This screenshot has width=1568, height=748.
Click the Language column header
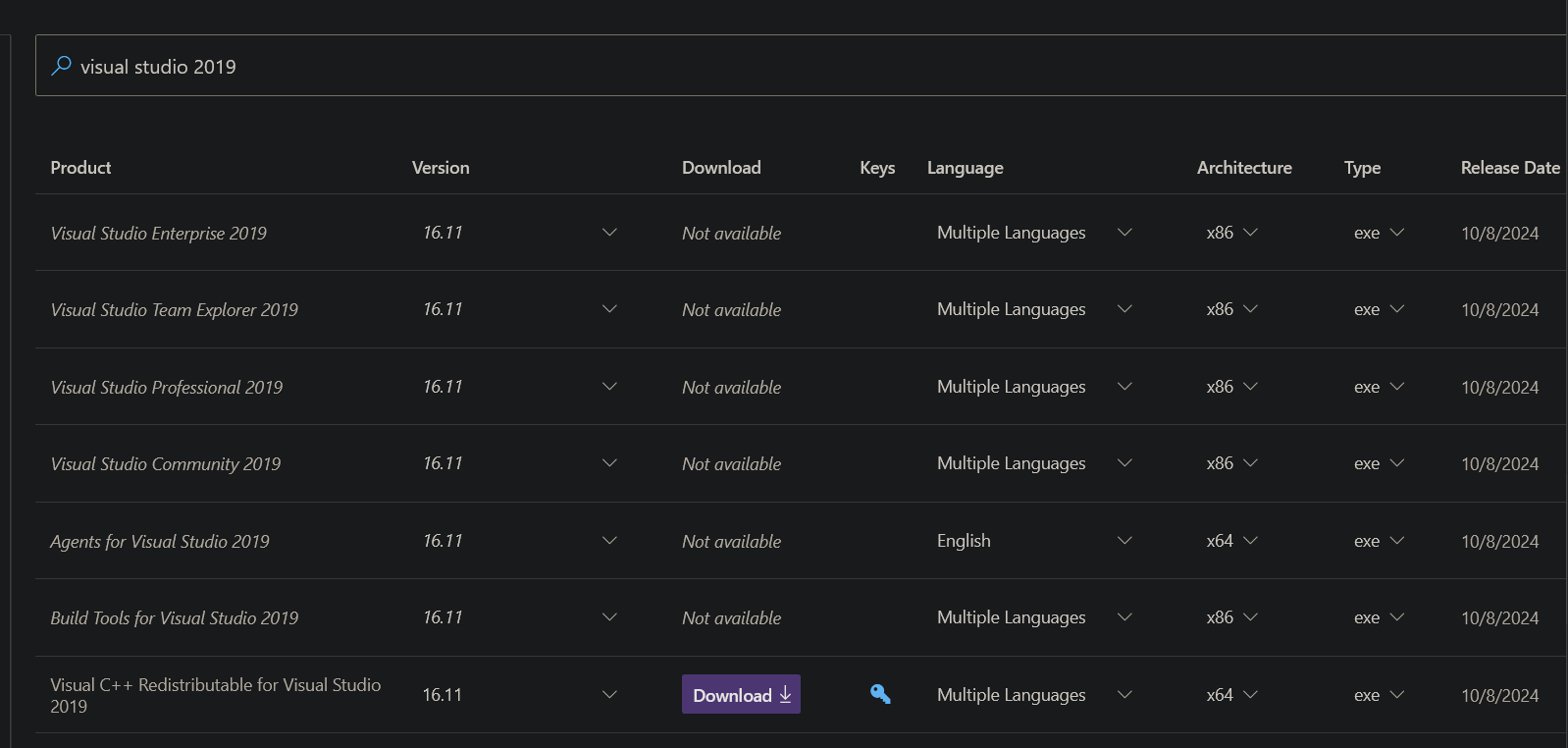[x=966, y=168]
